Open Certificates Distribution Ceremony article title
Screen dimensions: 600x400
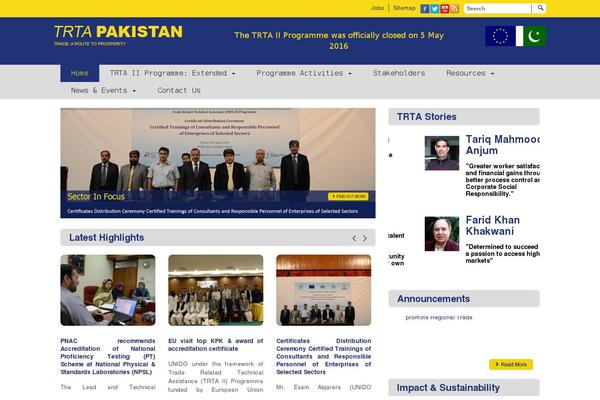[324, 356]
